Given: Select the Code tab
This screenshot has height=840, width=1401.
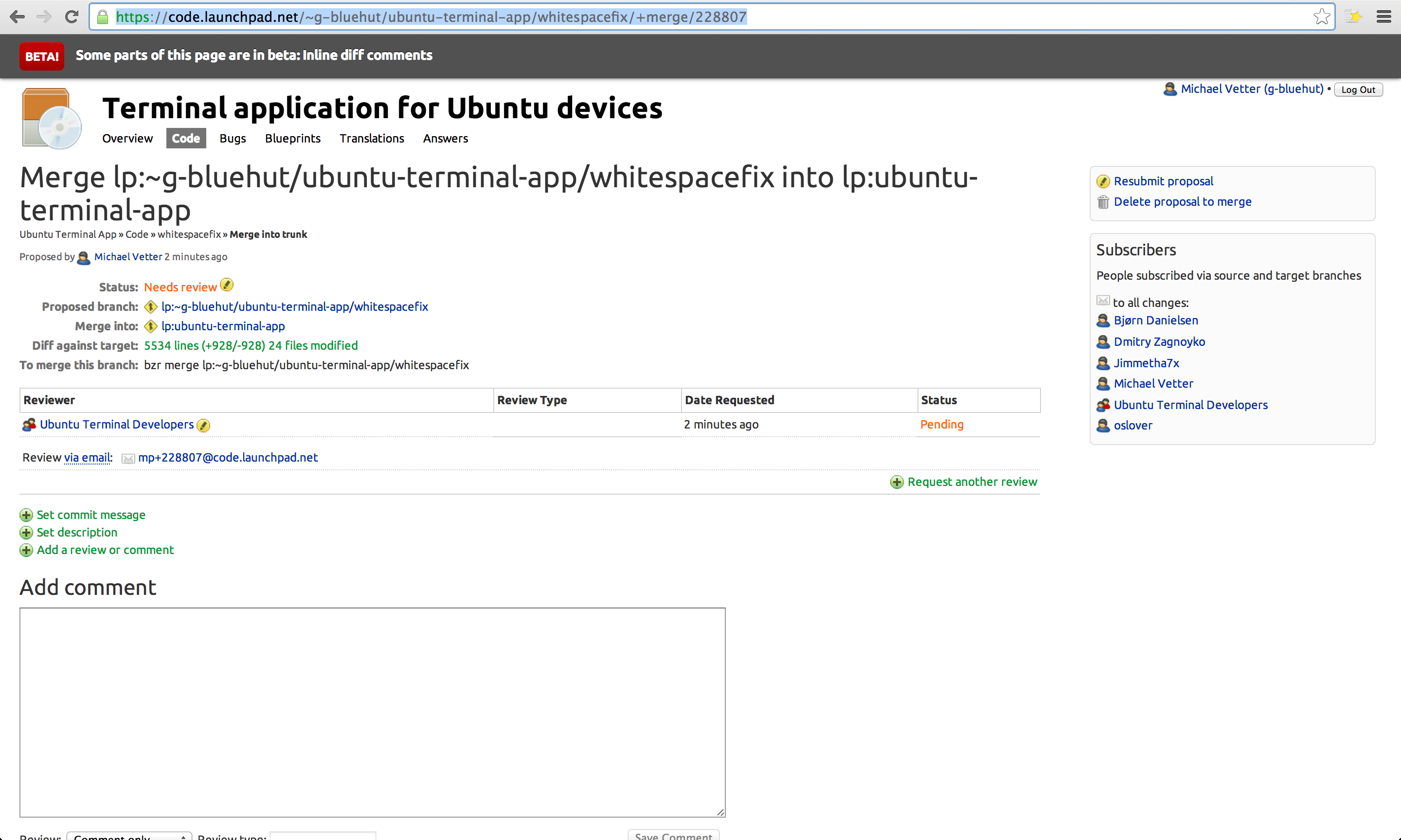Looking at the screenshot, I should 186,139.
